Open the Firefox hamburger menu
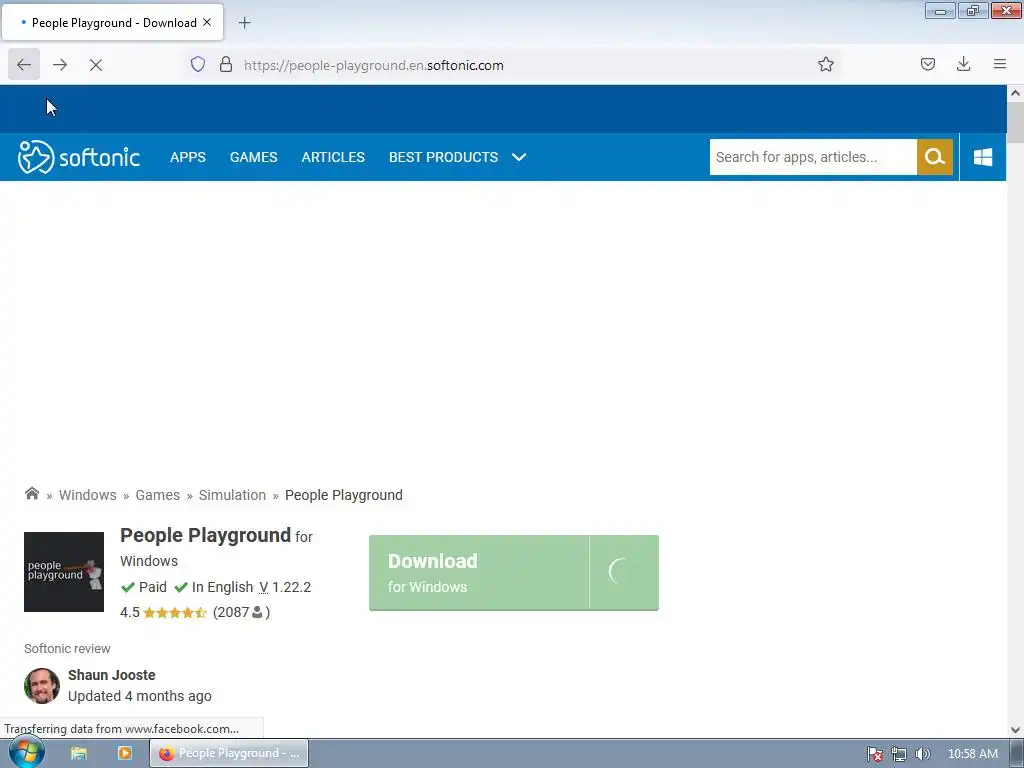The width and height of the screenshot is (1024, 768). click(1000, 64)
